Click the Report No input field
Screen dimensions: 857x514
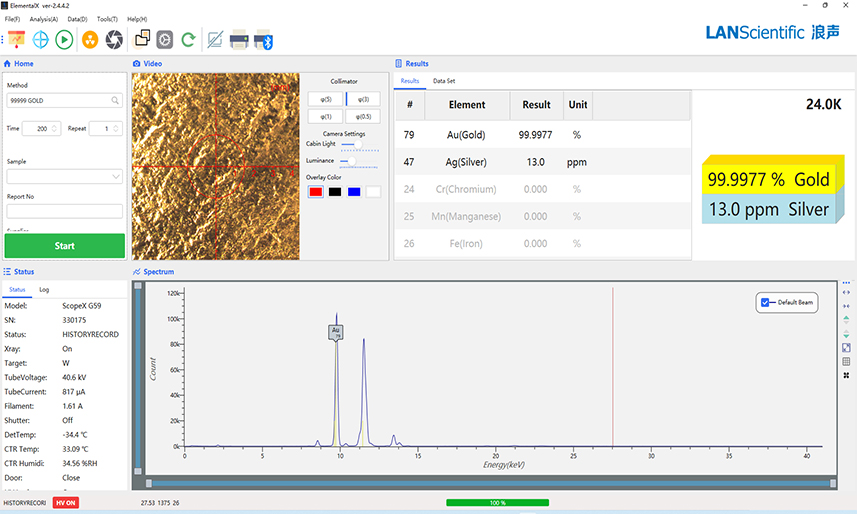coord(64,211)
